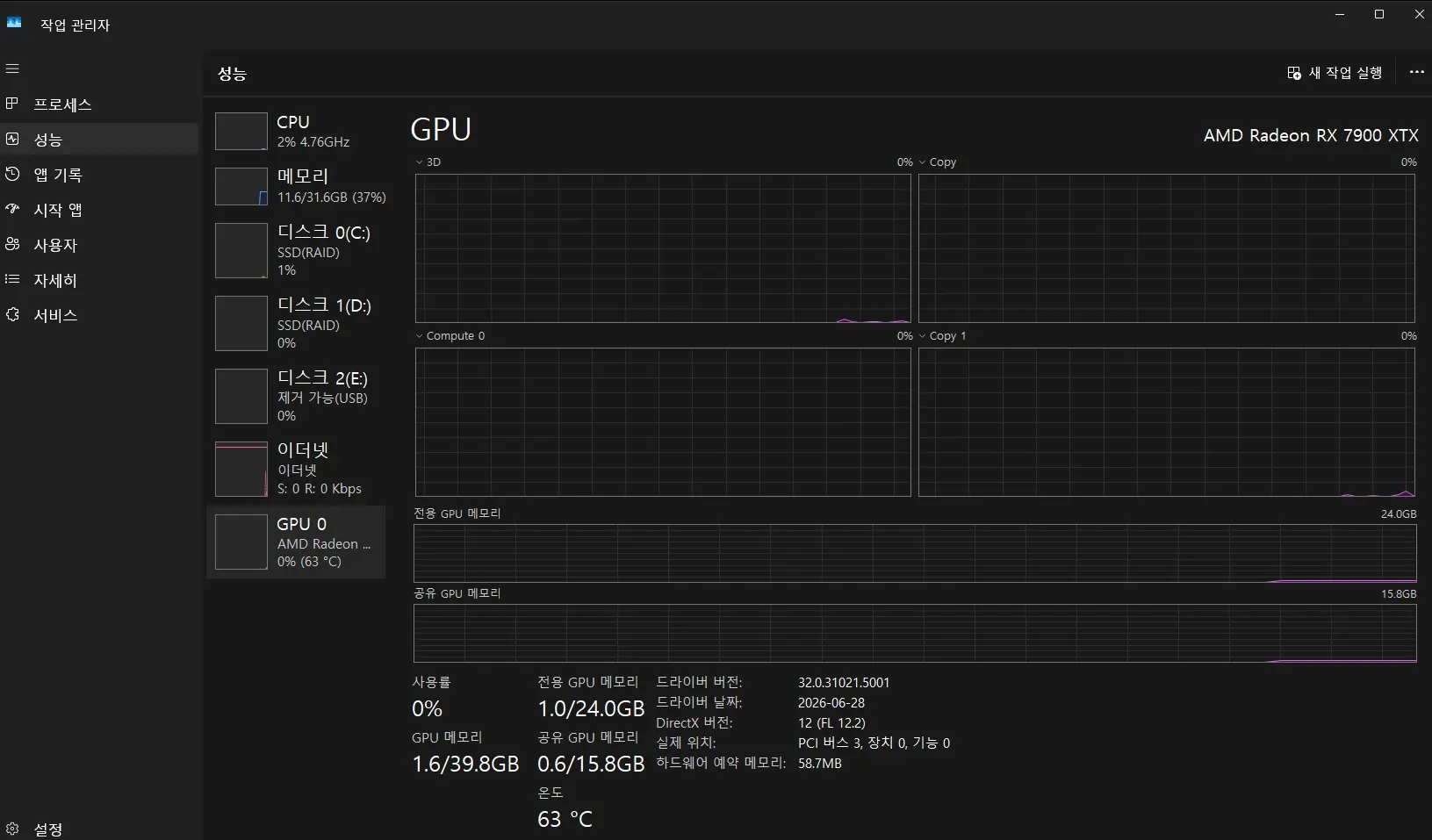Viewport: 1432px width, 840px height.
Task: Click the AMD Radeon RX 7900 XTX title
Action: pos(1311,135)
